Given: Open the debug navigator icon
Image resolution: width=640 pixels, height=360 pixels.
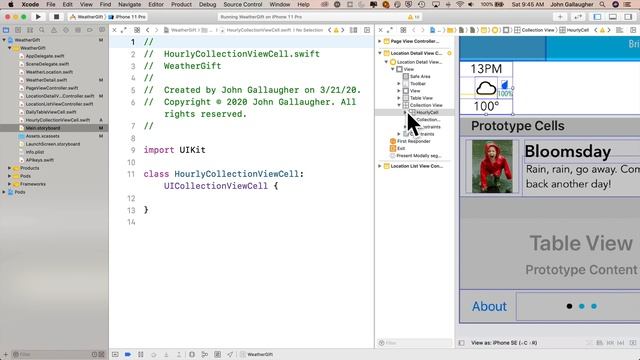Looking at the screenshot, I should point(78,30).
